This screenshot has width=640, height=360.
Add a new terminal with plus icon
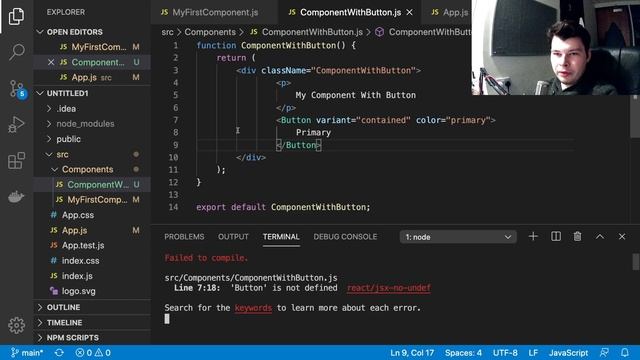(533, 236)
